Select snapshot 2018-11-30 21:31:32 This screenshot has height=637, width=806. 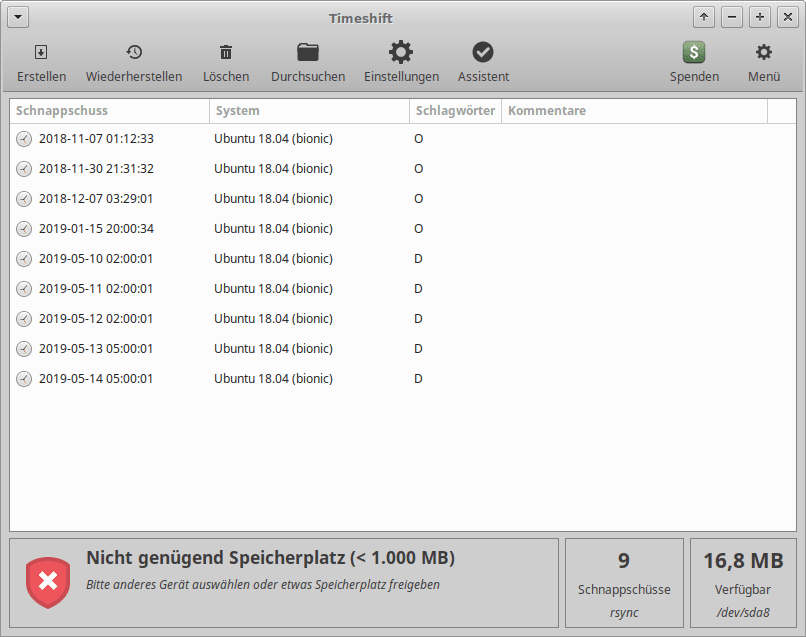[x=403, y=169]
